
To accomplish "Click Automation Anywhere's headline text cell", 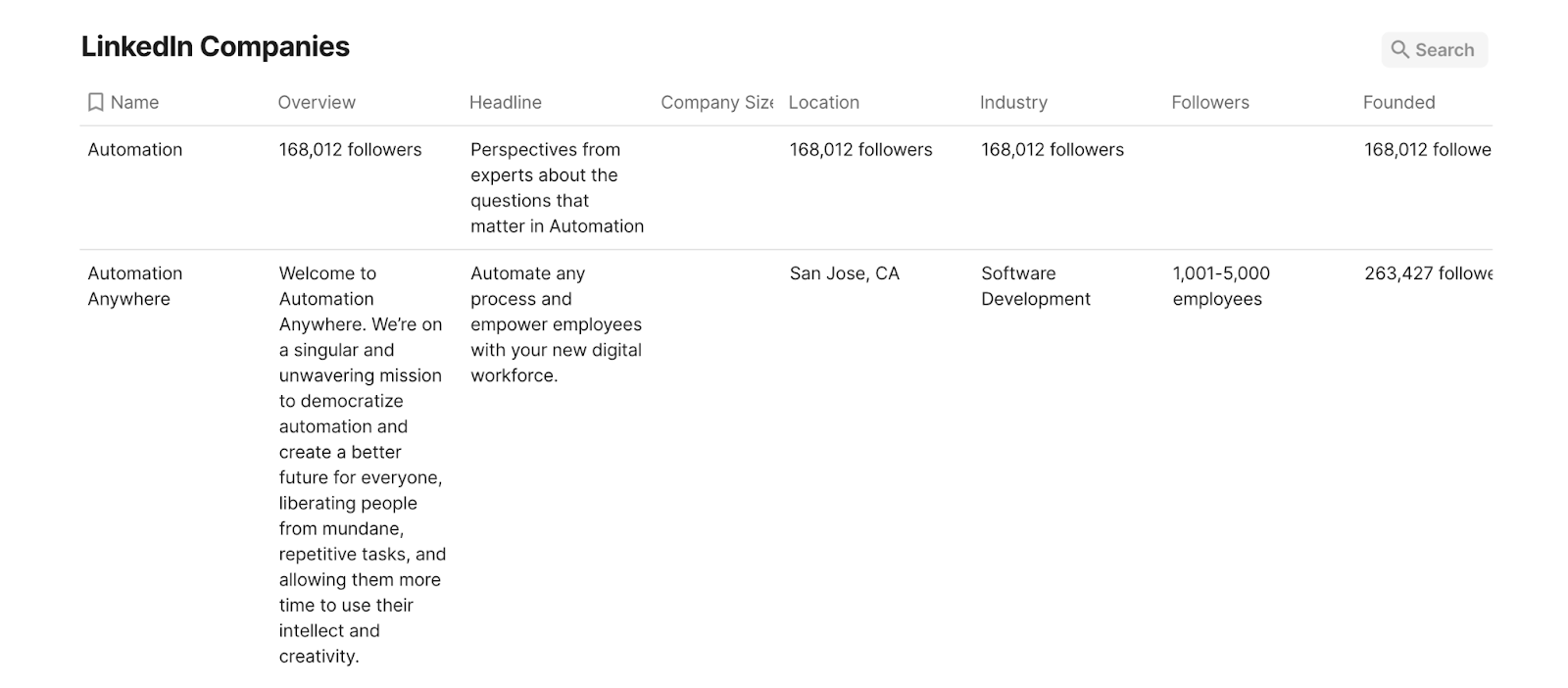I will coord(556,324).
